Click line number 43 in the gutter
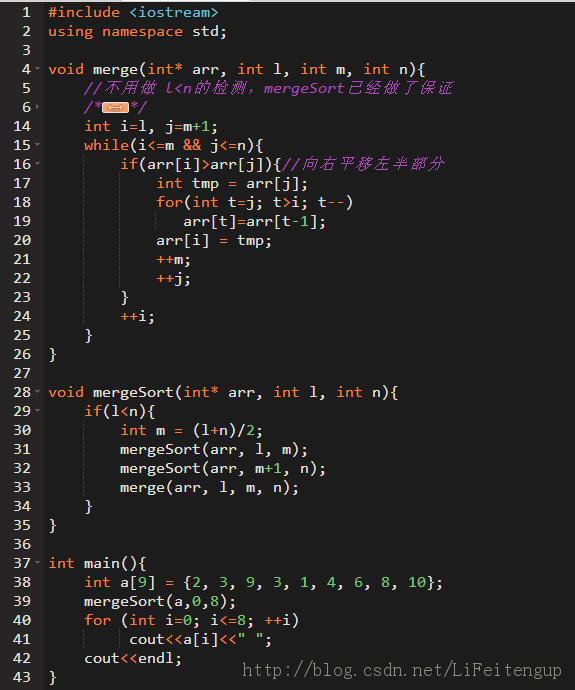Screen dimensions: 575x690 point(22,677)
